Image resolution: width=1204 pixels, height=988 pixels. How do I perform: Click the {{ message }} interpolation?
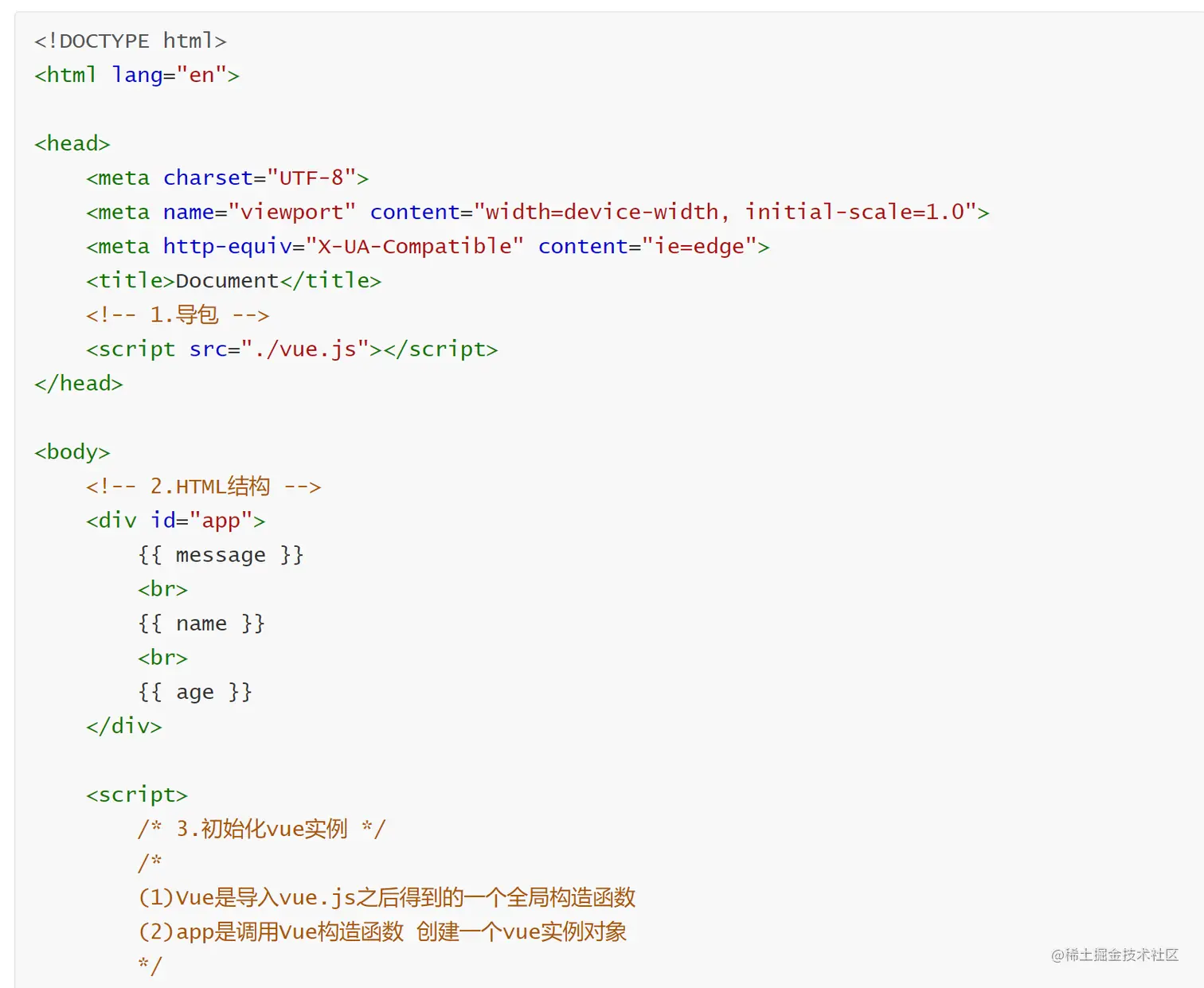(221, 554)
